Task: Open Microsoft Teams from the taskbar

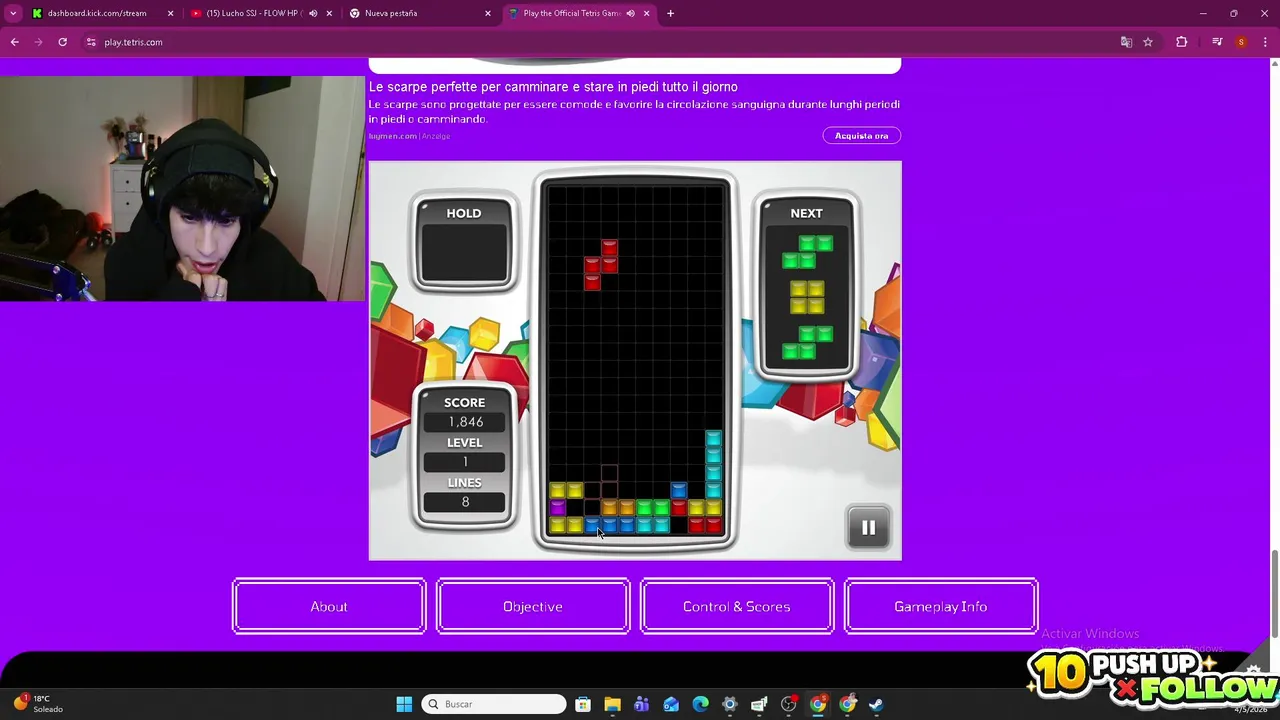Action: [641, 704]
